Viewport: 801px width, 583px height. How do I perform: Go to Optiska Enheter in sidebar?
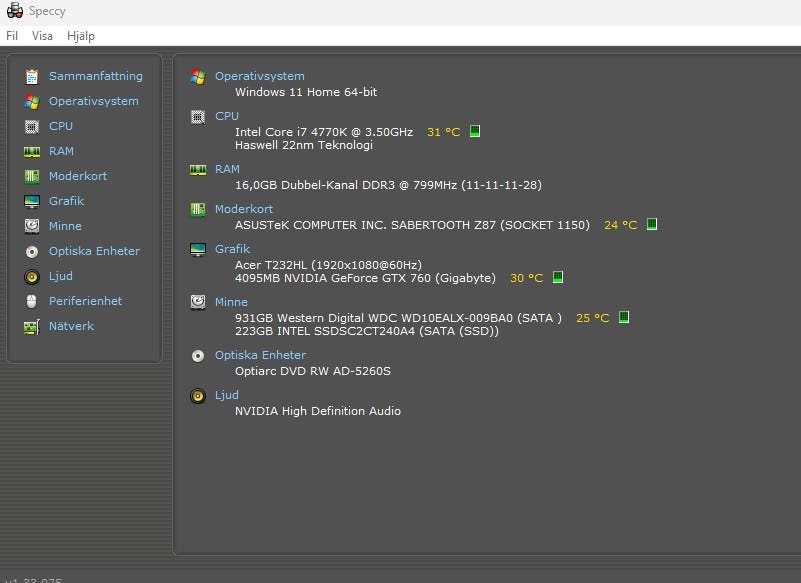[x=94, y=251]
